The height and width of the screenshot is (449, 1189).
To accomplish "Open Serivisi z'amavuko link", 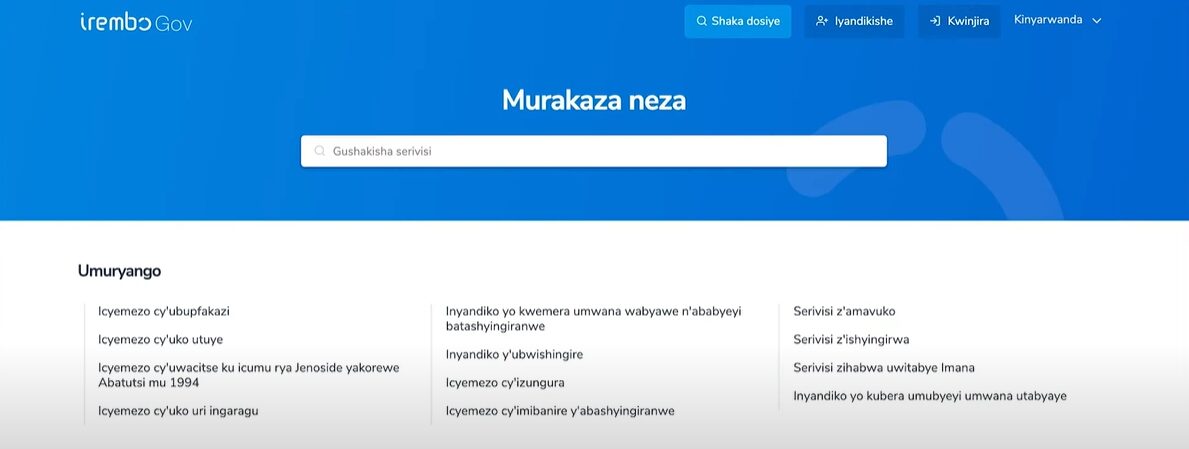I will click(844, 311).
